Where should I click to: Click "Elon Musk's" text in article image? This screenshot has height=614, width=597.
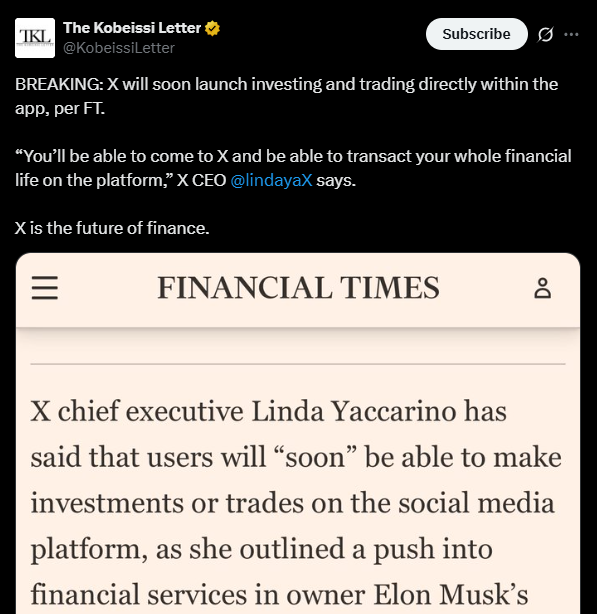click(451, 595)
